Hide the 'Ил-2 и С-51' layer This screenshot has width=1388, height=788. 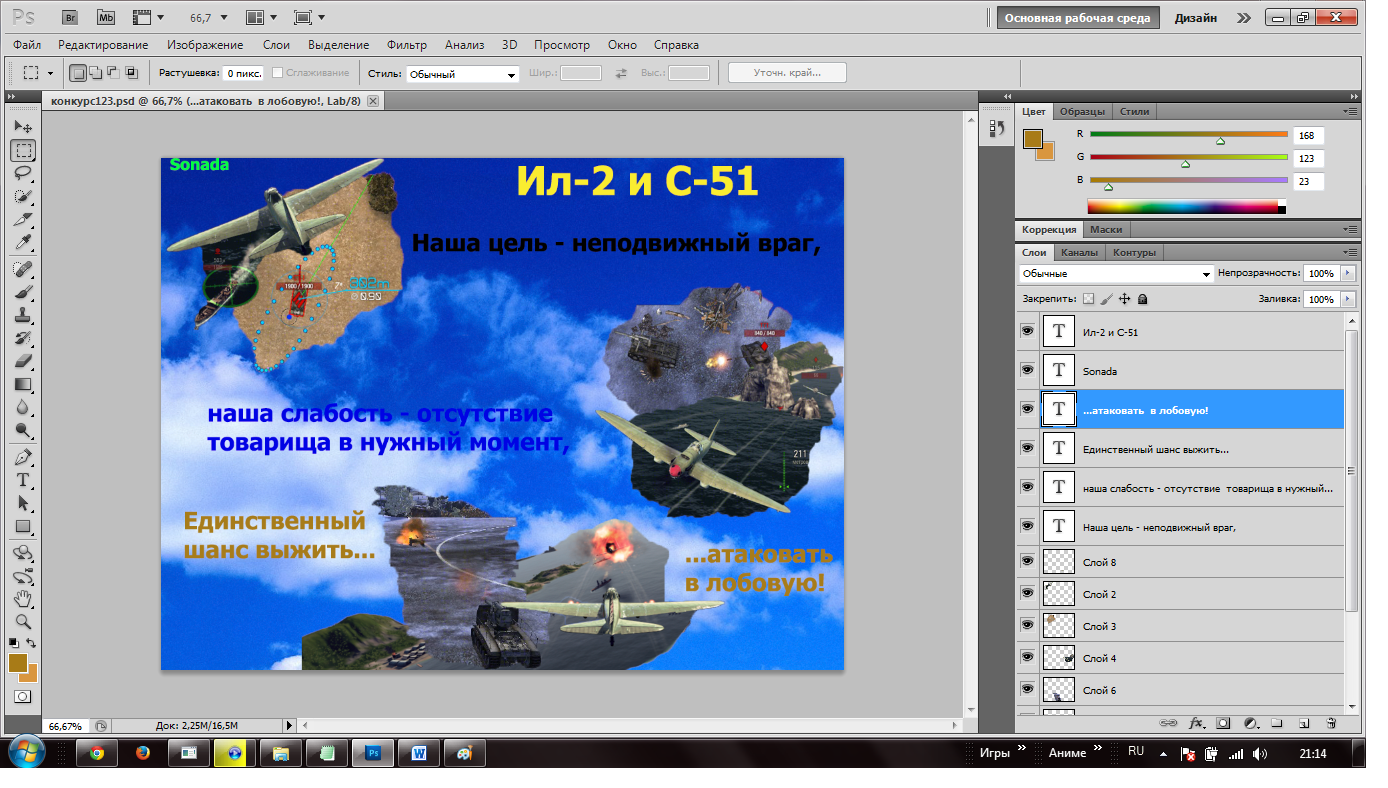1028,331
